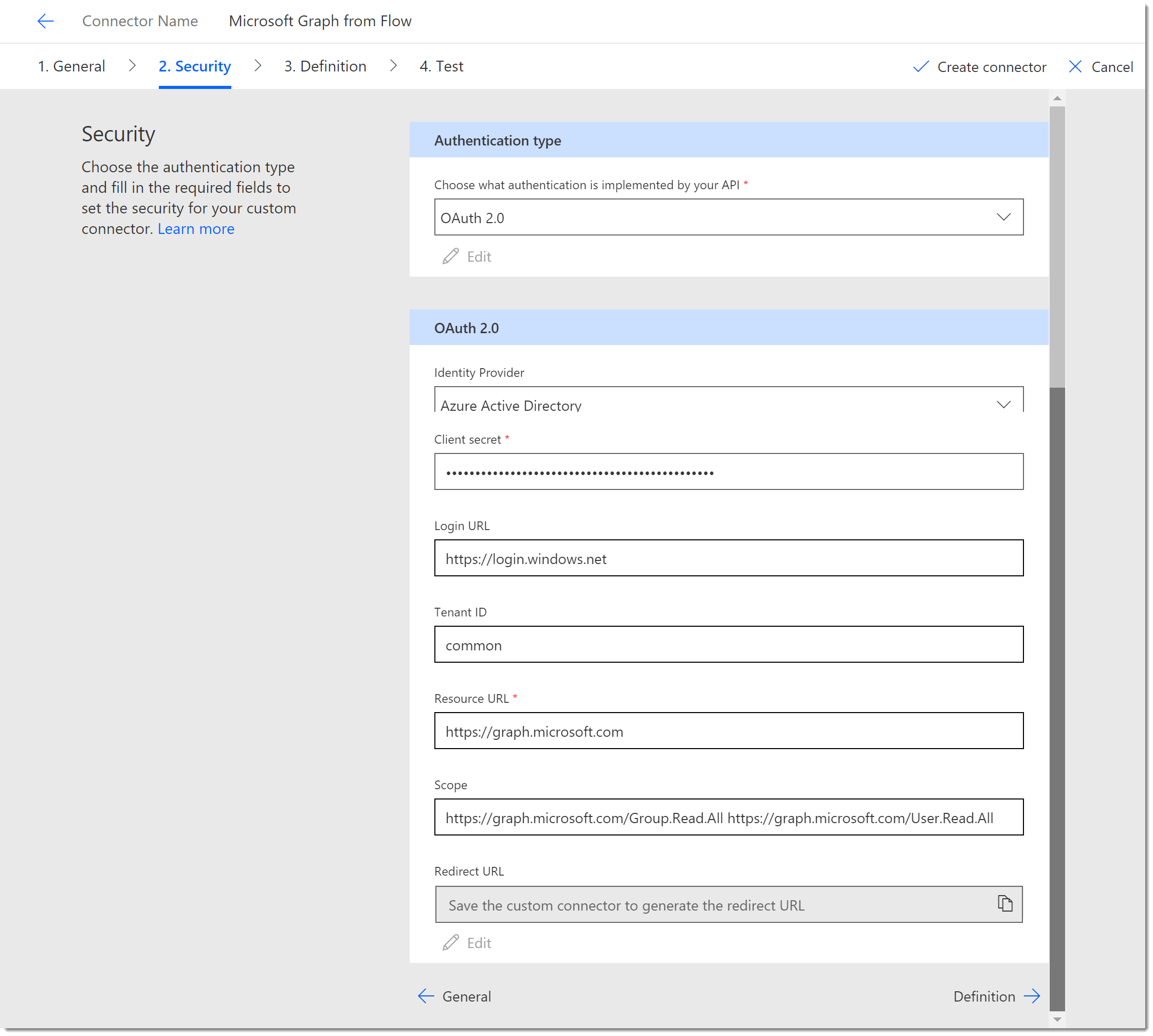This screenshot has width=1153, height=1036.
Task: Click into the Login URL field
Action: 728,558
